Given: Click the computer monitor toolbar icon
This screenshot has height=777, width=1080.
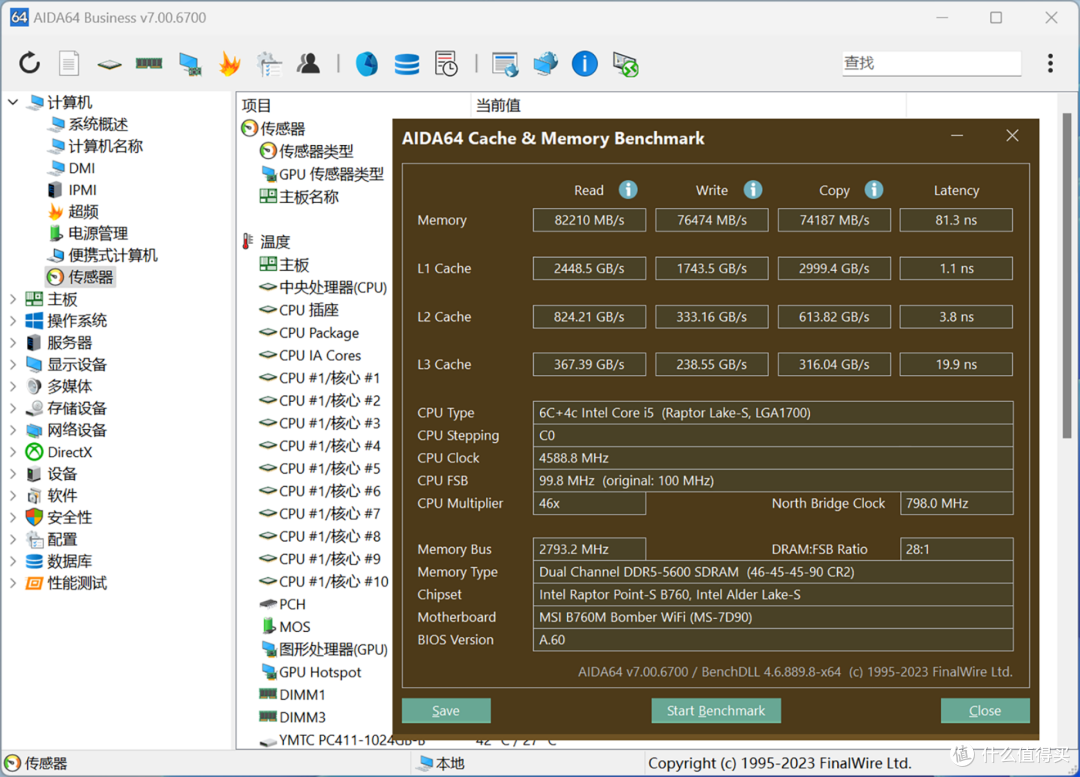Looking at the screenshot, I should 189,64.
